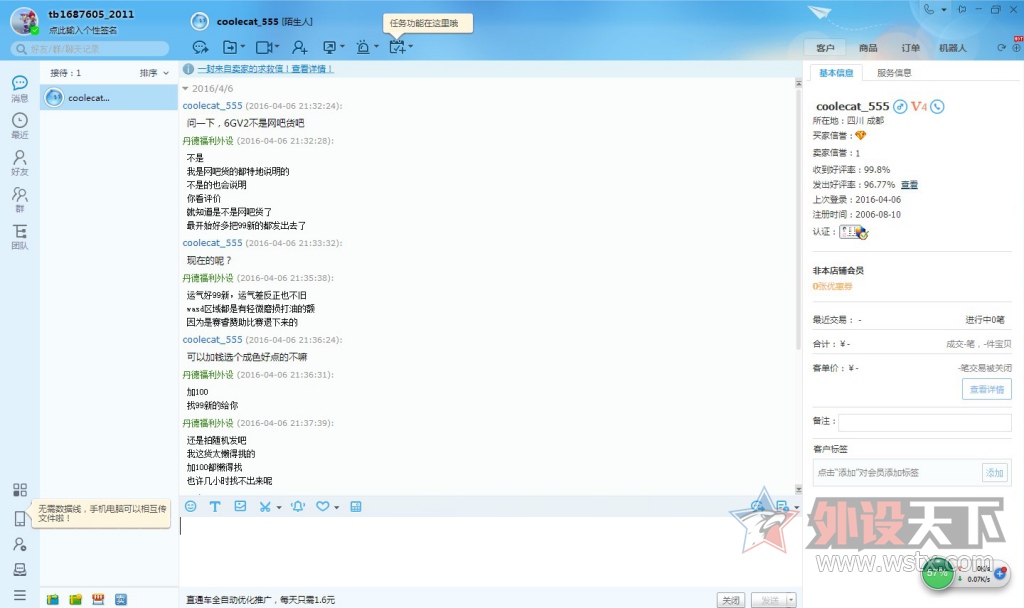Open the 排序 sort dropdown
Screen dimensions: 1024x608
154,73
